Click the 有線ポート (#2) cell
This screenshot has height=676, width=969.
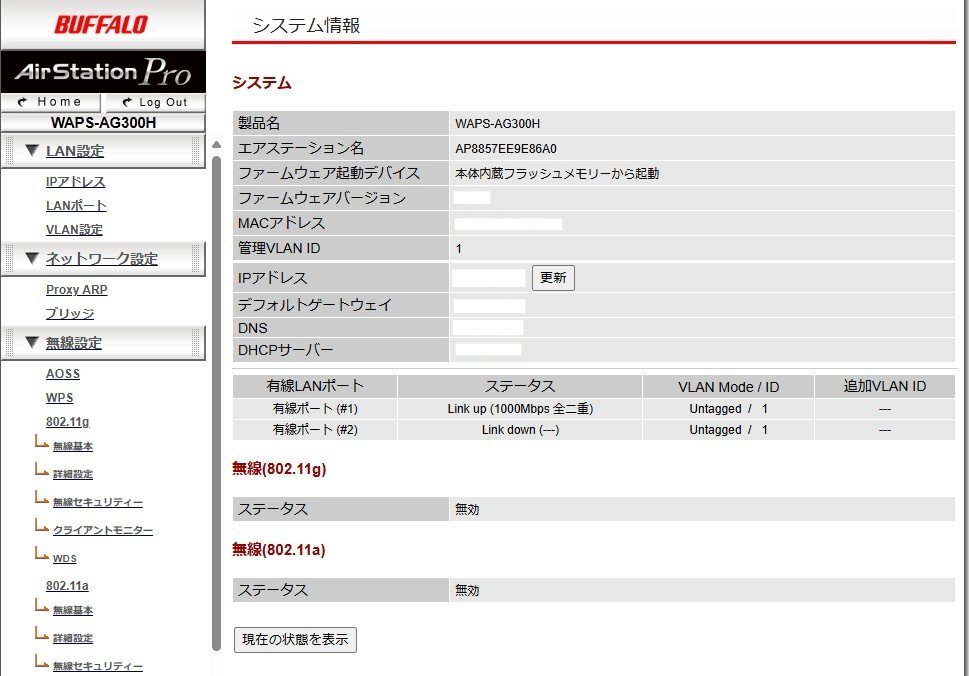pyautogui.click(x=315, y=430)
